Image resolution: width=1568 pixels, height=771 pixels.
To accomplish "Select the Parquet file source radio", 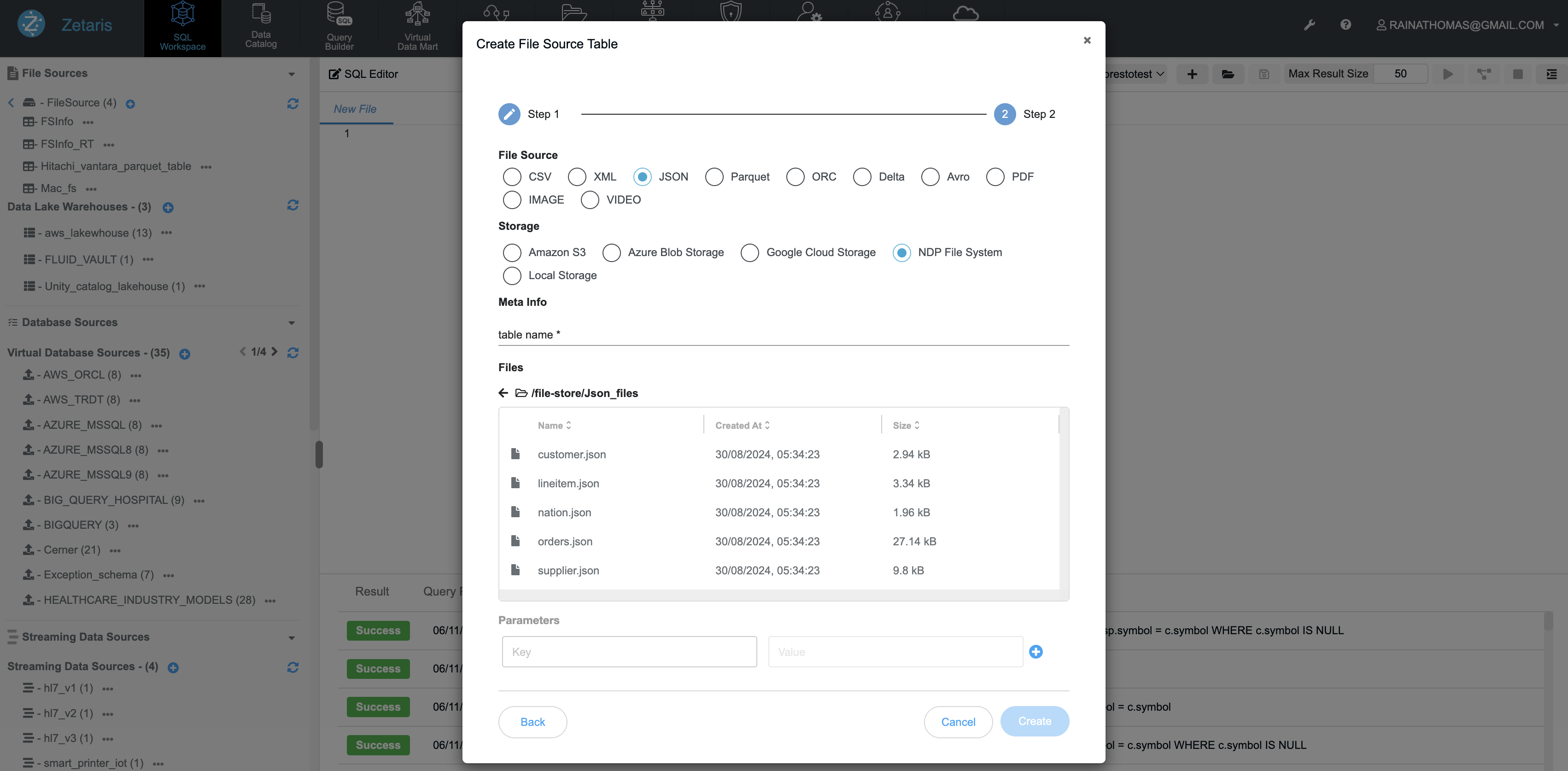I will click(714, 177).
